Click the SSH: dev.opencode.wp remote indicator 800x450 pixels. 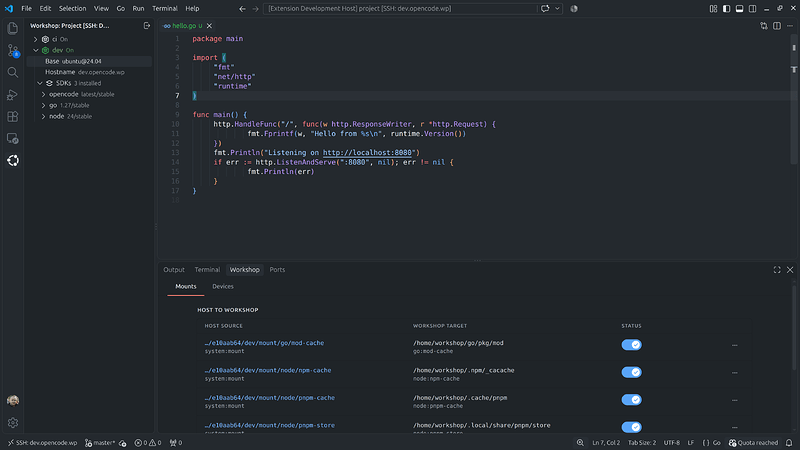point(42,443)
